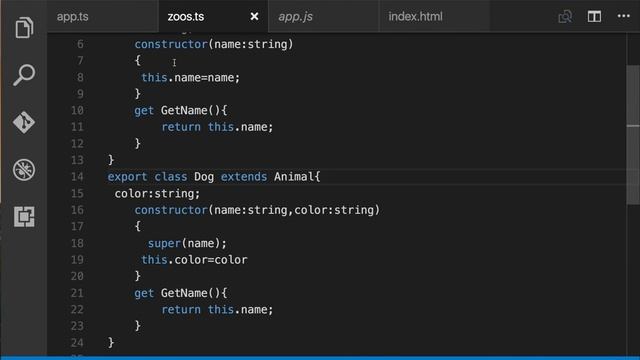Image resolution: width=640 pixels, height=360 pixels.
Task: Click 'GetName(){' on line 10
Action: [x=194, y=111]
